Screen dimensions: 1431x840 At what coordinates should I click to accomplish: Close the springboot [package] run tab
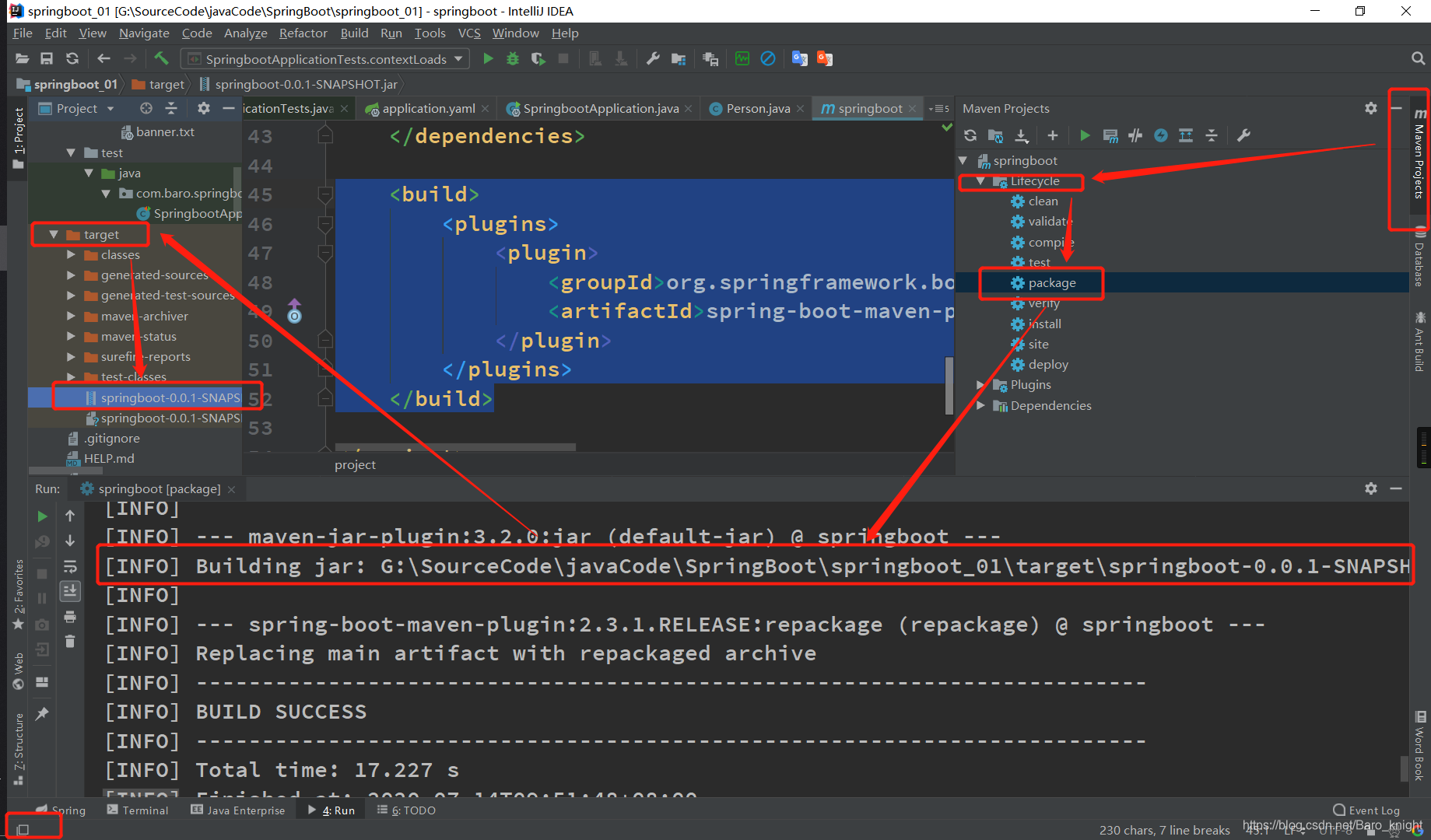[x=231, y=489]
